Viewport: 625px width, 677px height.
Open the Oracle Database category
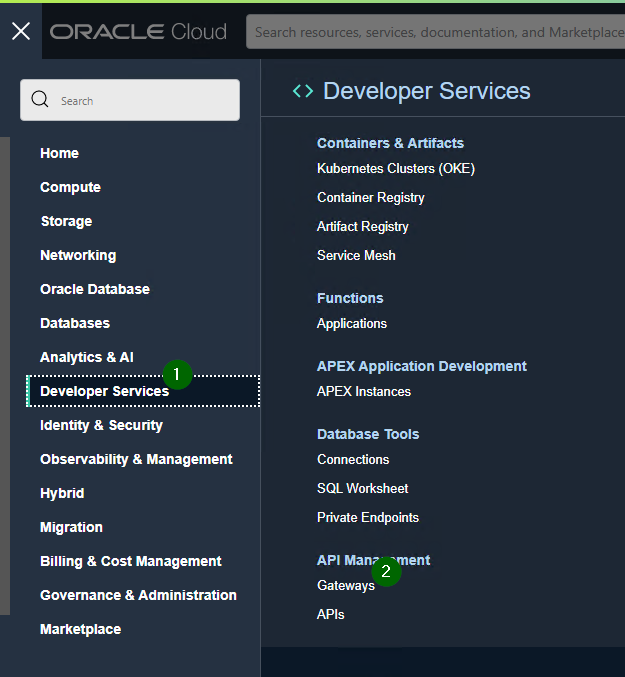95,289
